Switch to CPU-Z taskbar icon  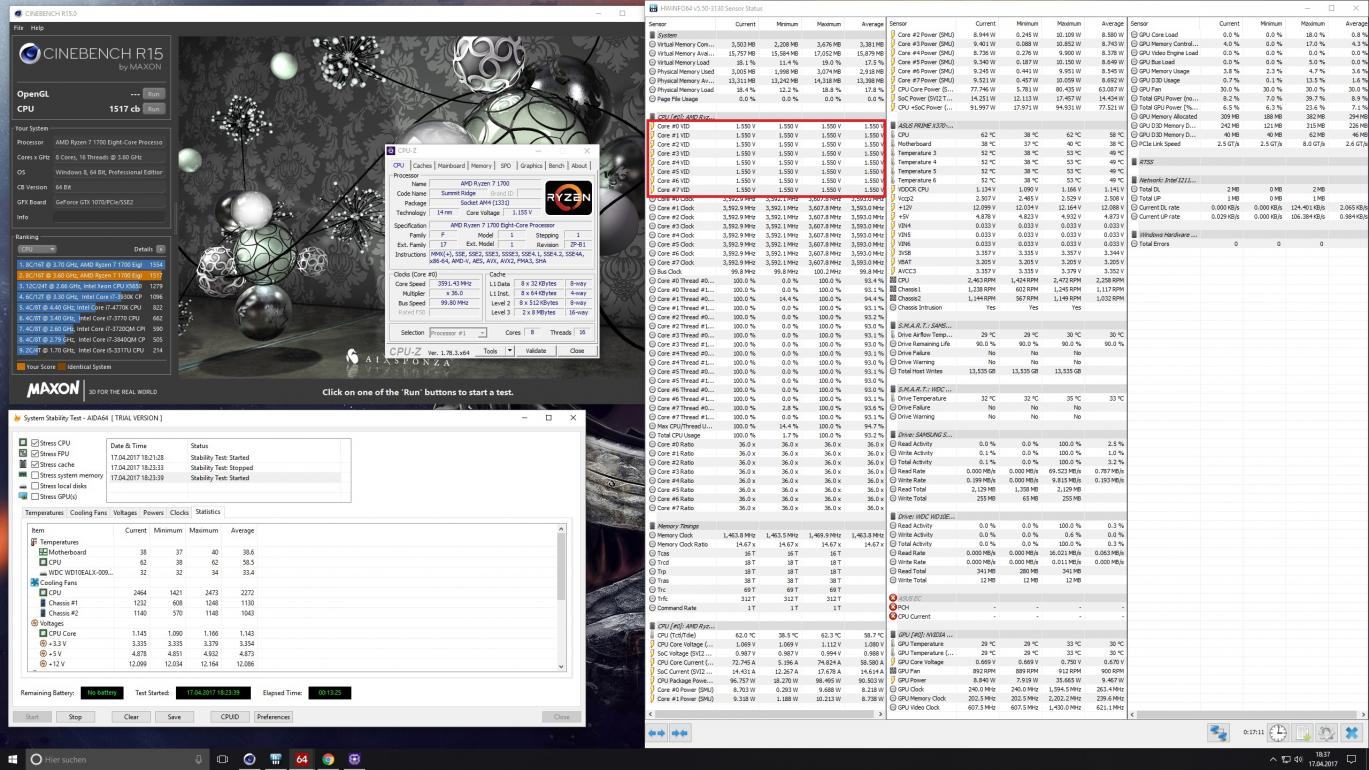tap(354, 759)
